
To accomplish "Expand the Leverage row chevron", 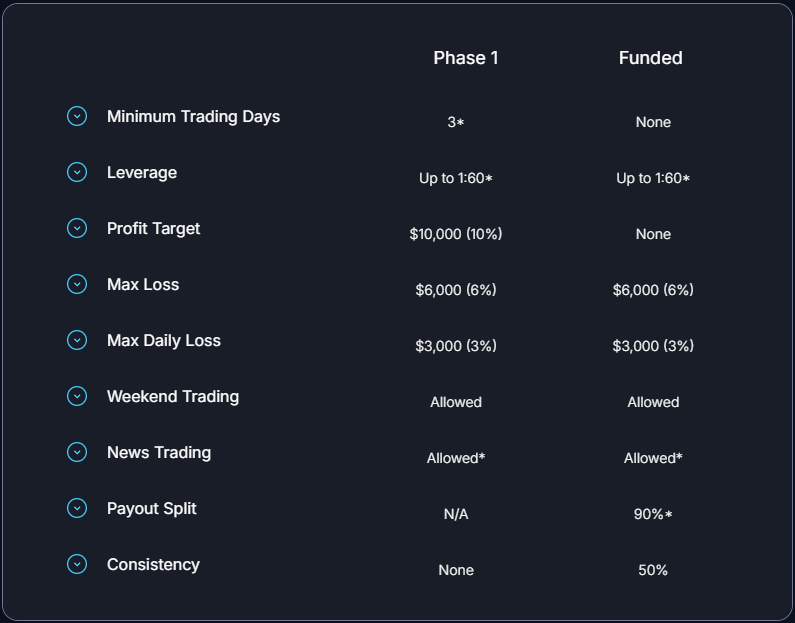I will tap(77, 172).
